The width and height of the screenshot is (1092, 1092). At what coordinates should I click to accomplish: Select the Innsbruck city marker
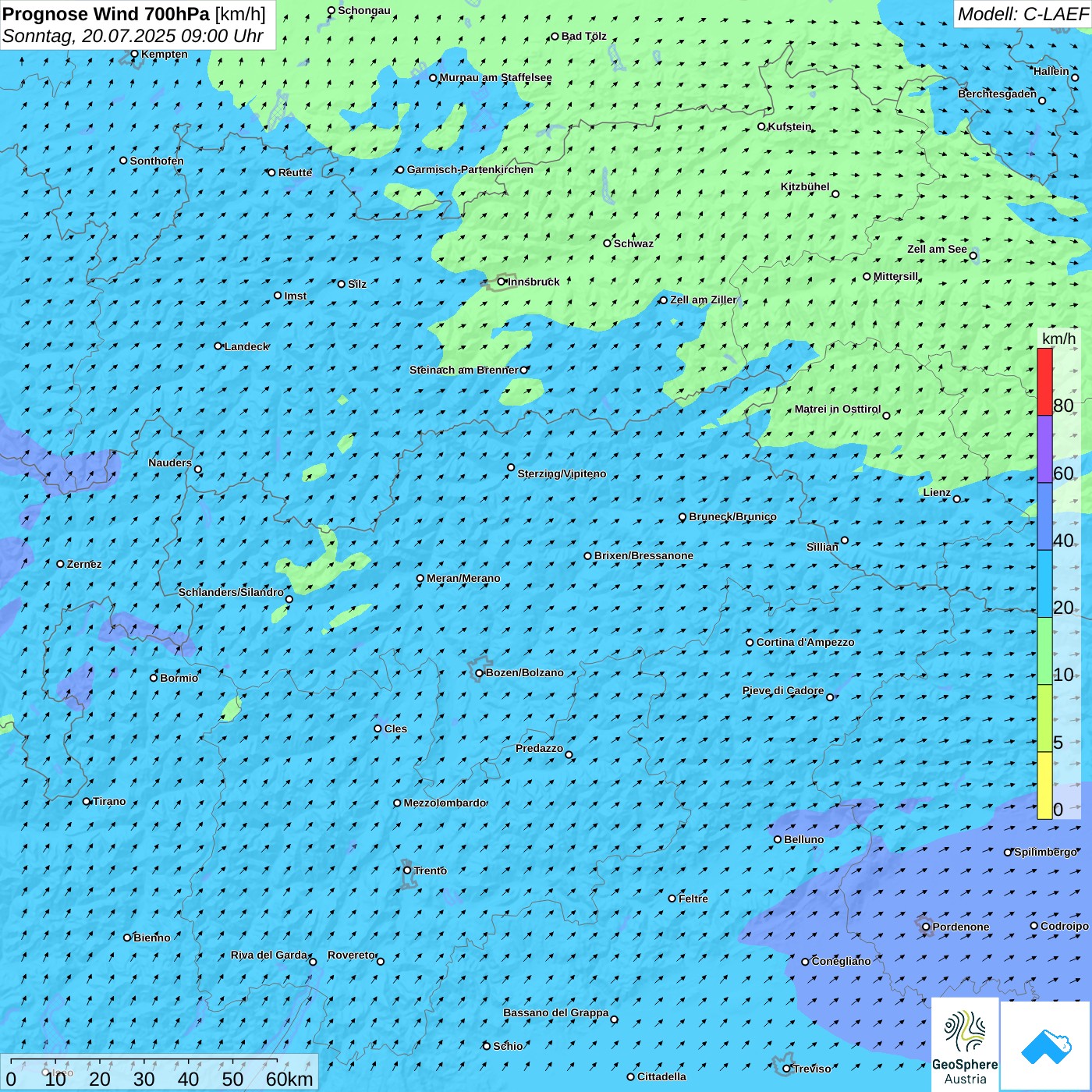[502, 282]
